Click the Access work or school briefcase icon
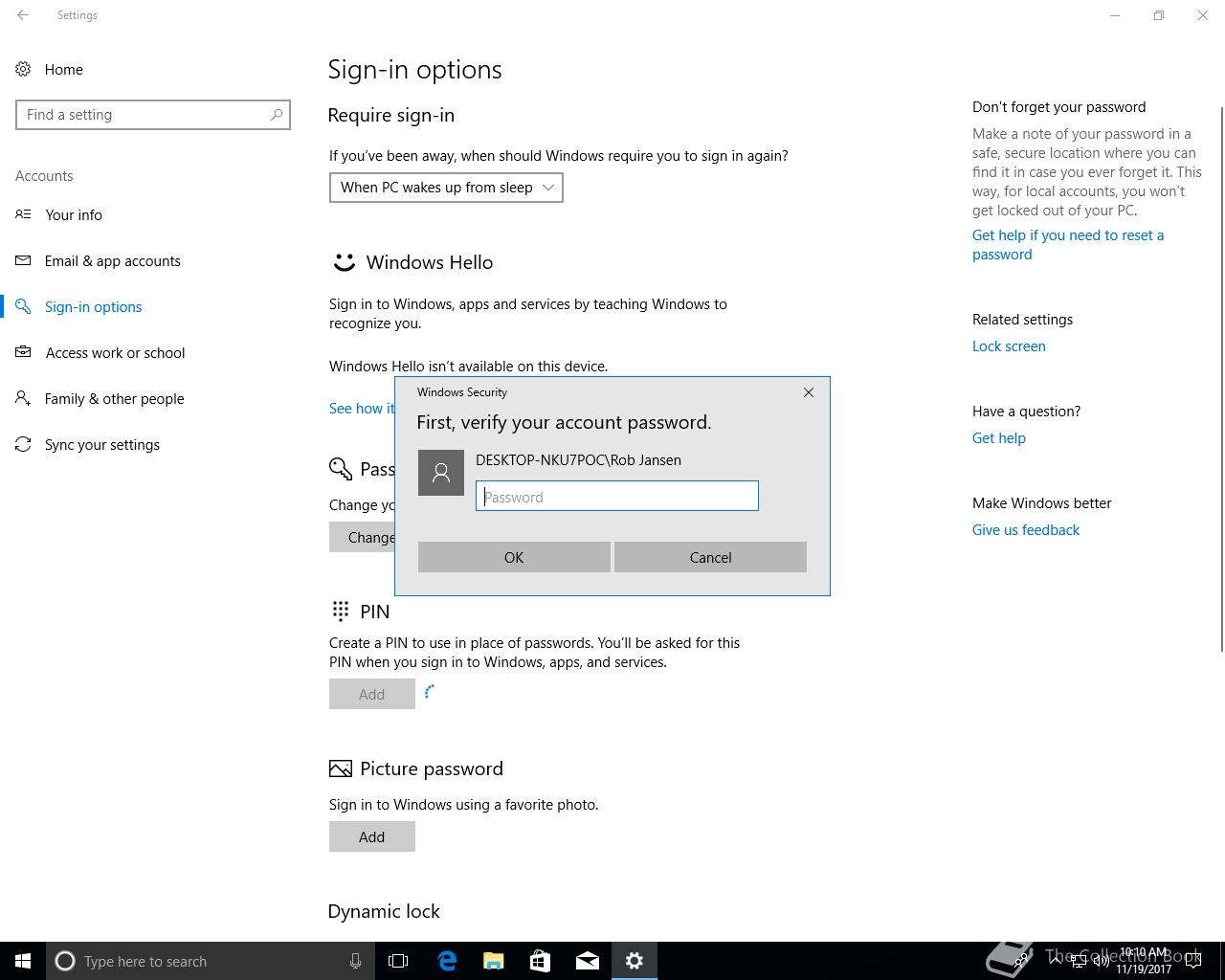Viewport: 1225px width, 980px height. (x=23, y=352)
